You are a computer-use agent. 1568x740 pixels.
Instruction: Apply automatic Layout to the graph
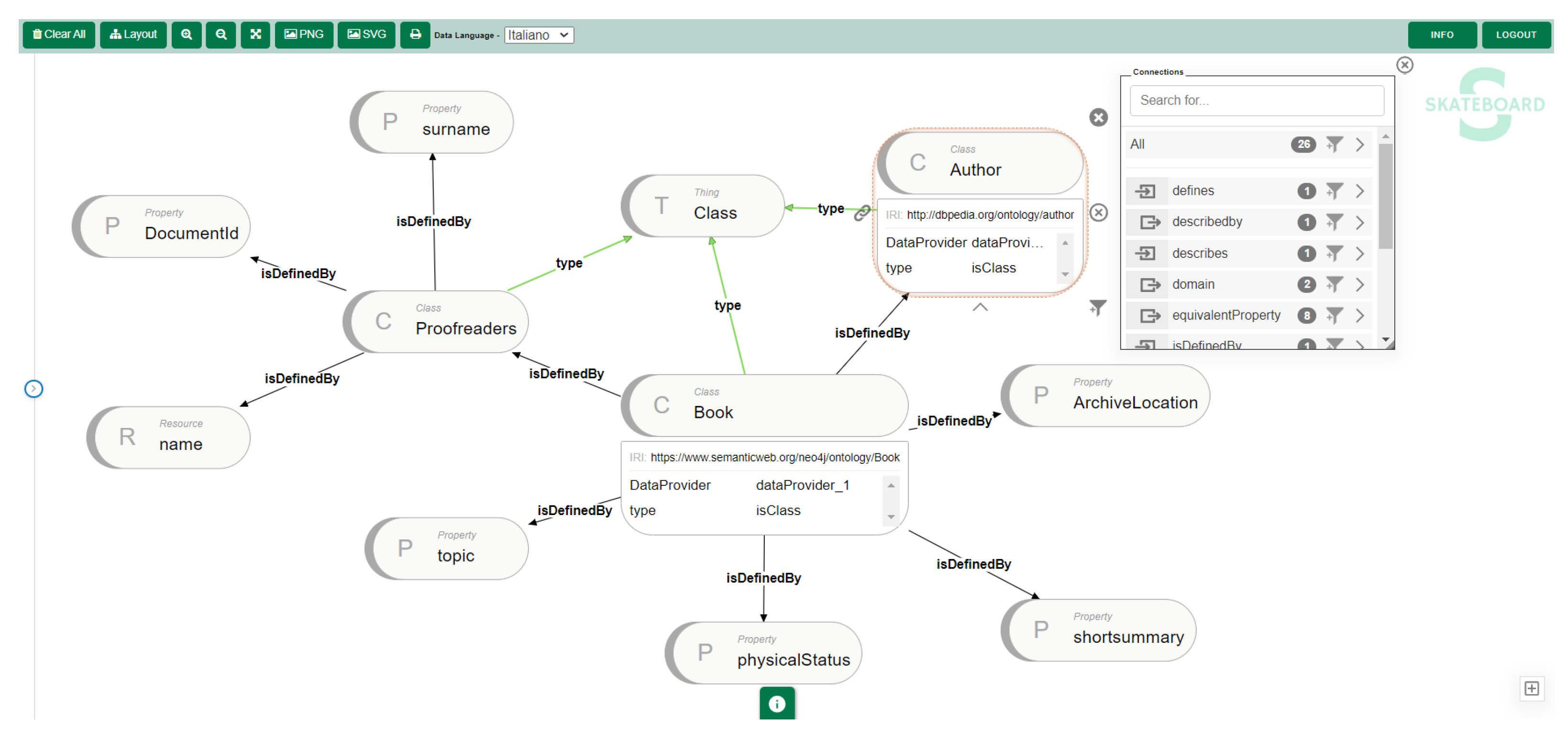[x=133, y=34]
